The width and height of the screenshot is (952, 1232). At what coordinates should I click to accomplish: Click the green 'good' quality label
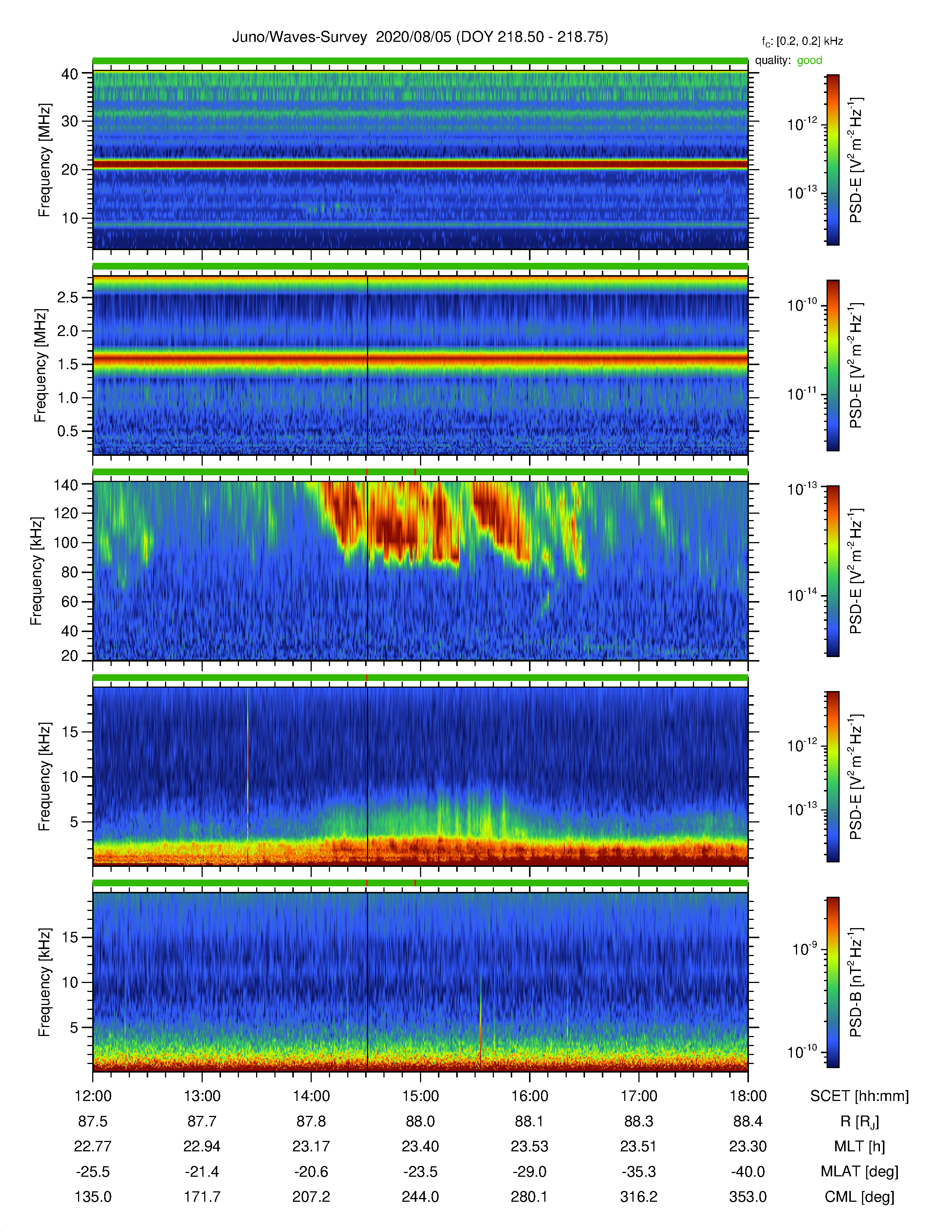(x=809, y=60)
